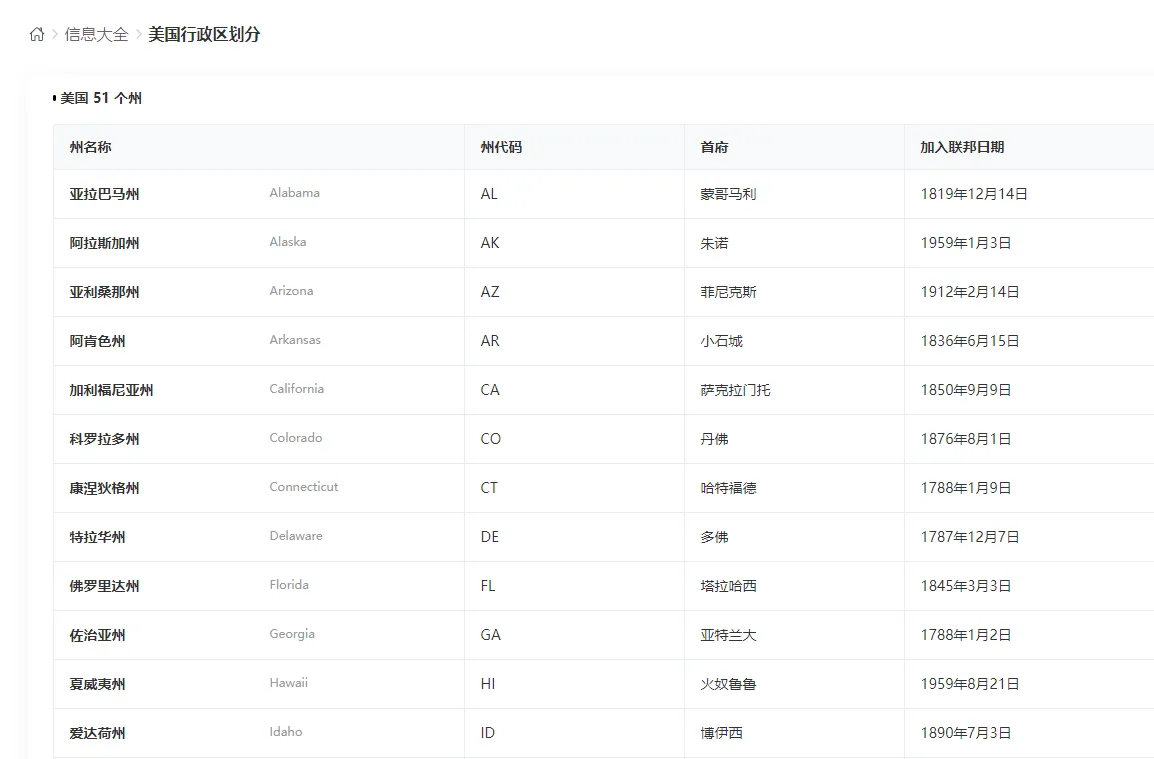Screen dimensions: 1154x759
Task: Click the date 1912年2月14日
Action: pos(969,292)
